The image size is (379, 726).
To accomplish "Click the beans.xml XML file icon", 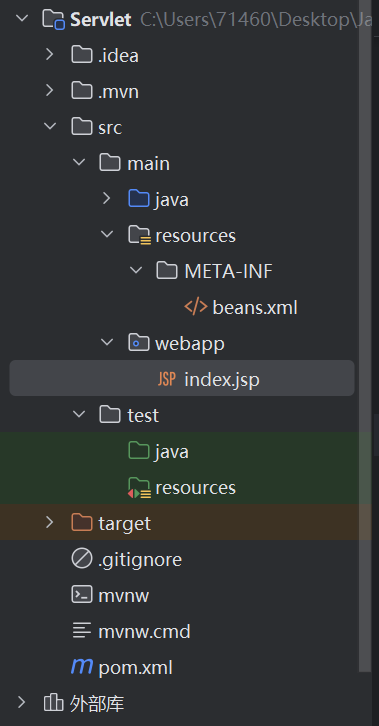I will (x=196, y=307).
